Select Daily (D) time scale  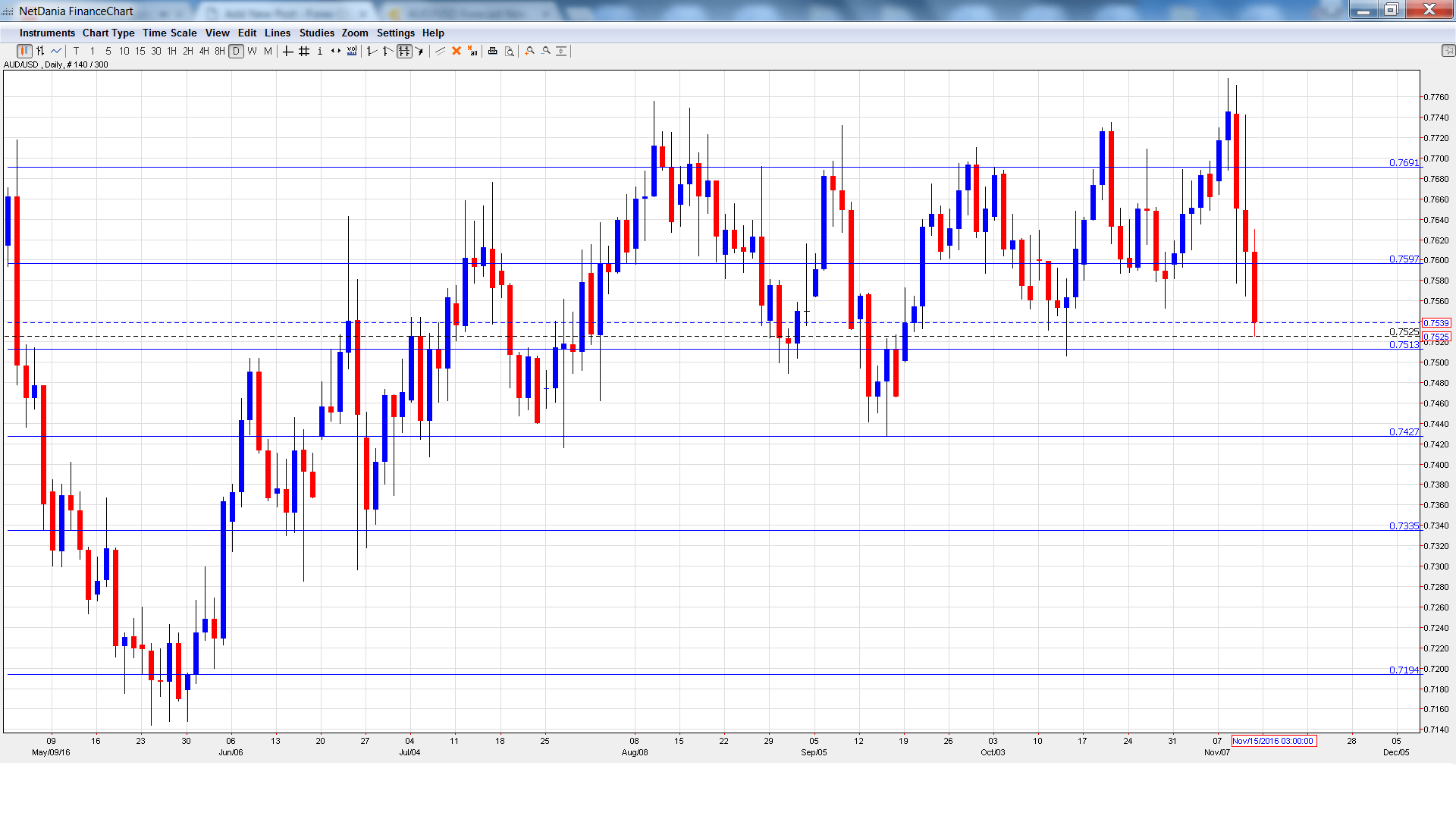click(x=237, y=52)
